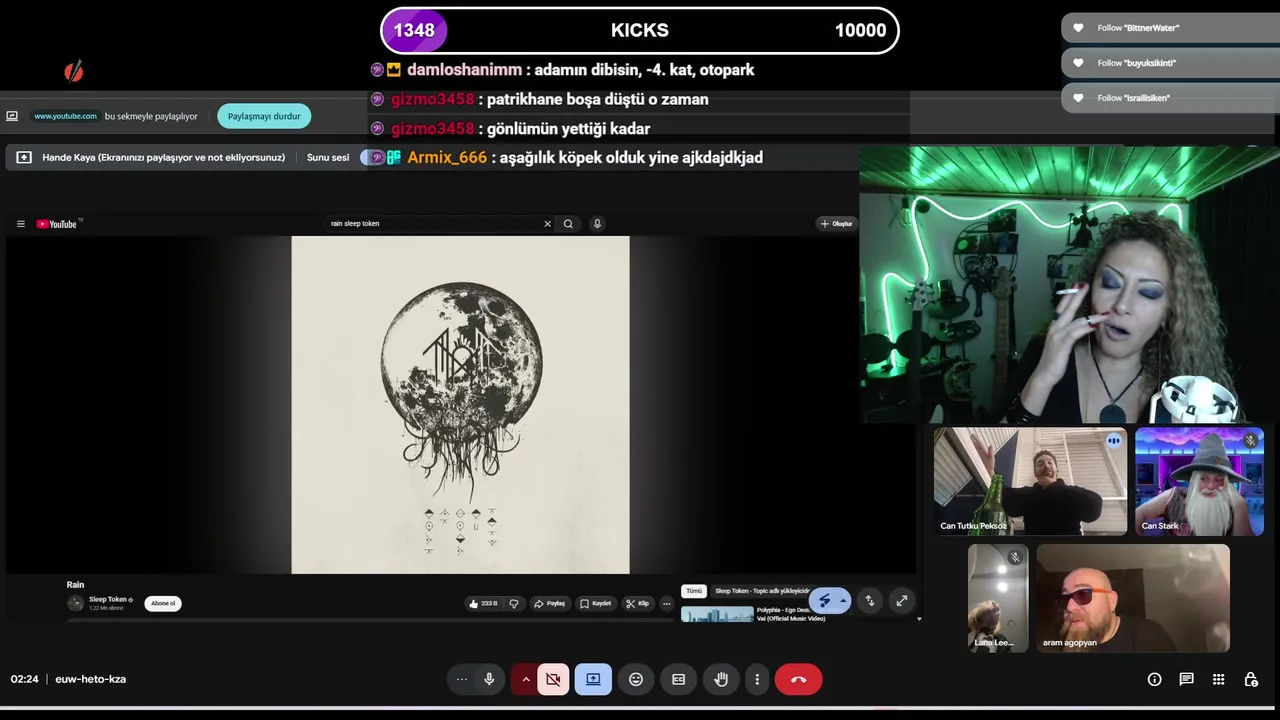The height and width of the screenshot is (720, 1280).
Task: Click Can Stark participant tile
Action: pos(1199,481)
